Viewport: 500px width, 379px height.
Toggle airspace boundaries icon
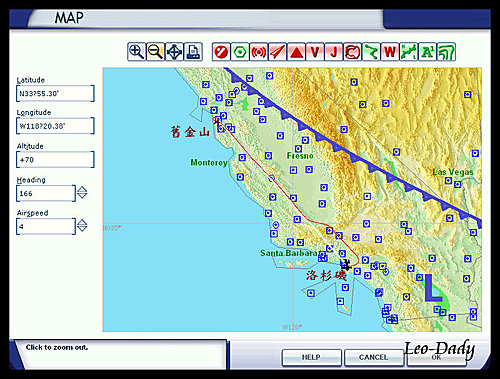coord(352,52)
